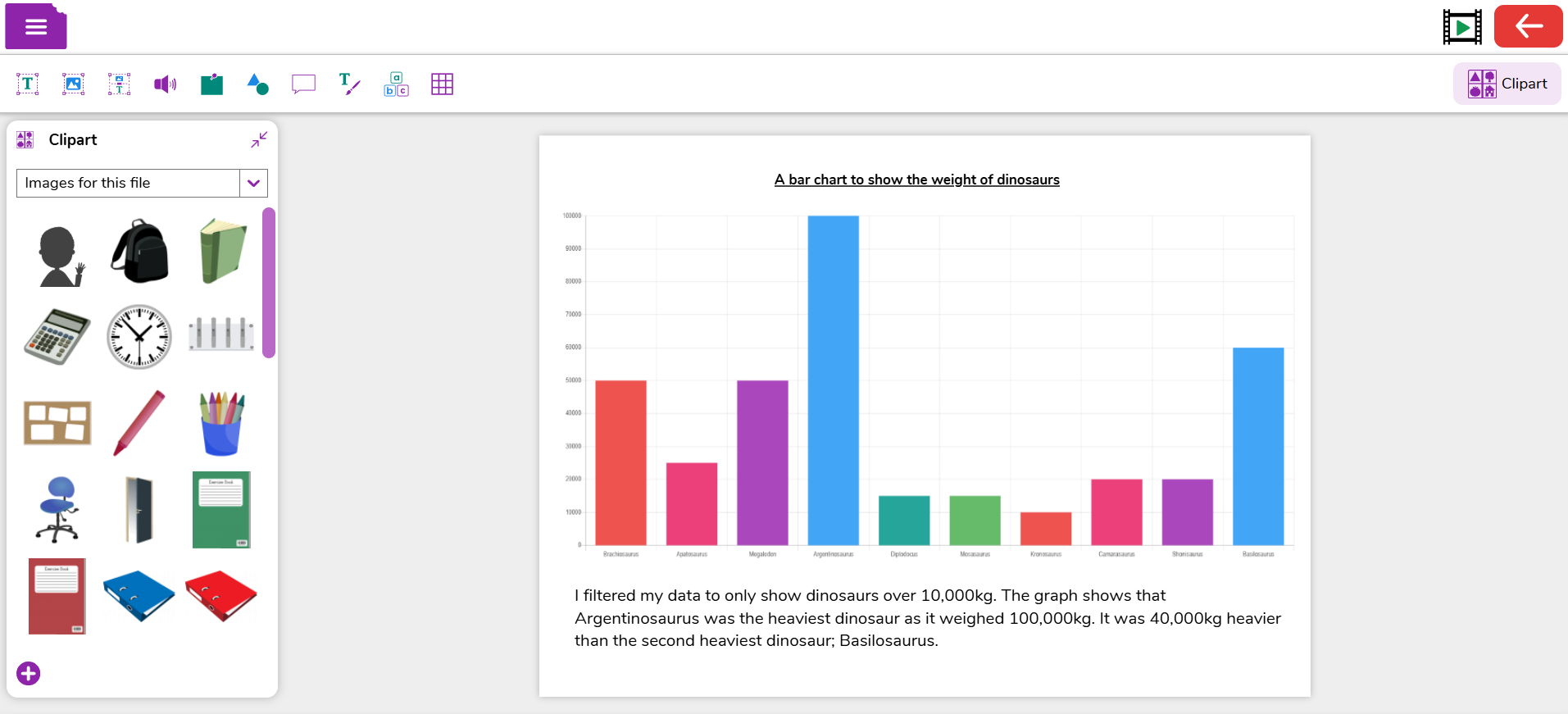1568x714 pixels.
Task: Add a speech bubble
Action: click(x=303, y=84)
